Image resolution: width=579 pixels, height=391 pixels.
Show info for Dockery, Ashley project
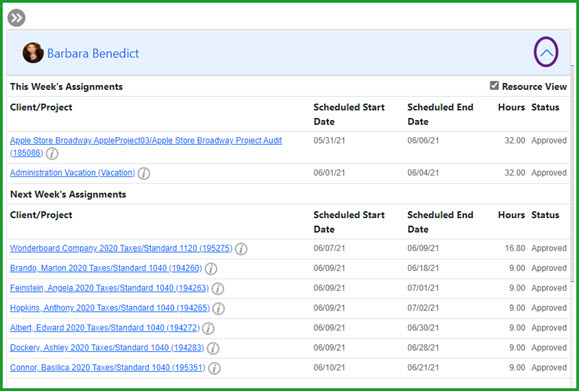pyautogui.click(x=213, y=349)
